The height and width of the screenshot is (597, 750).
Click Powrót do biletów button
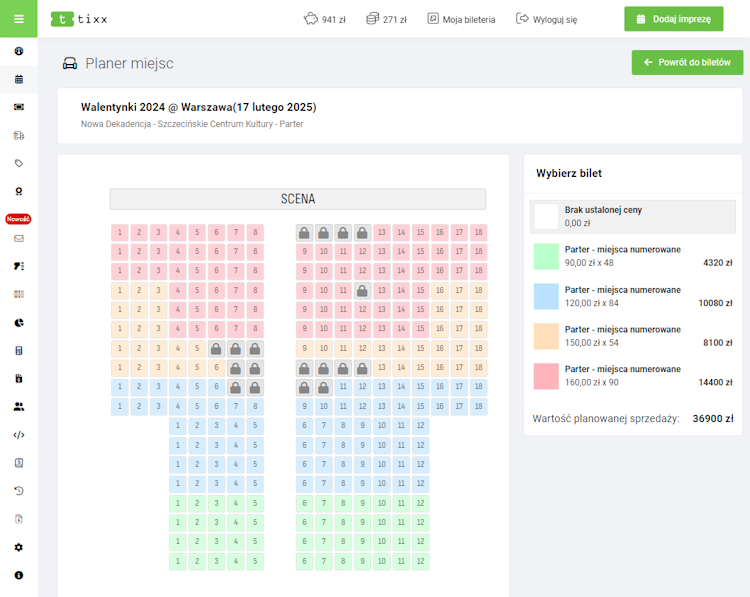click(687, 62)
